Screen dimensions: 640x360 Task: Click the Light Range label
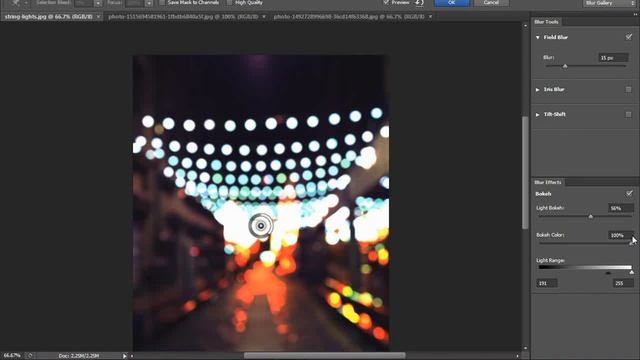550,260
